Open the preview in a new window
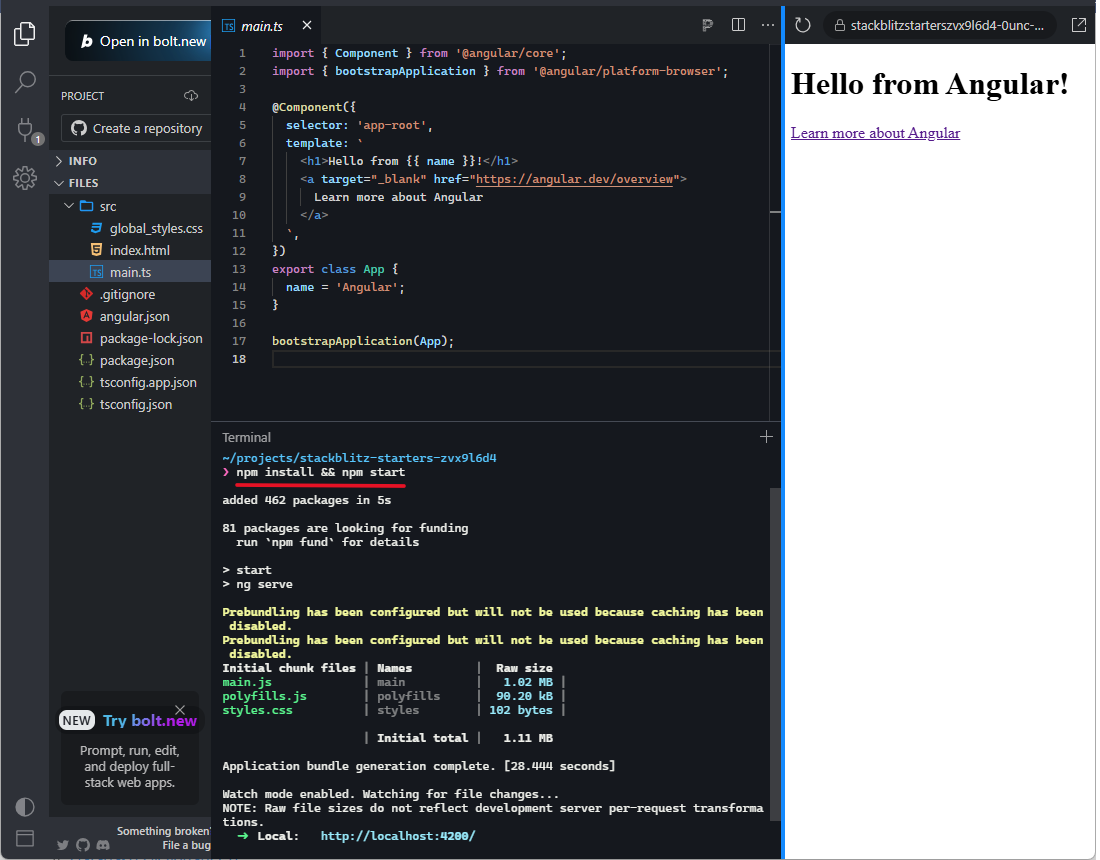This screenshot has width=1100, height=860. [x=1079, y=25]
